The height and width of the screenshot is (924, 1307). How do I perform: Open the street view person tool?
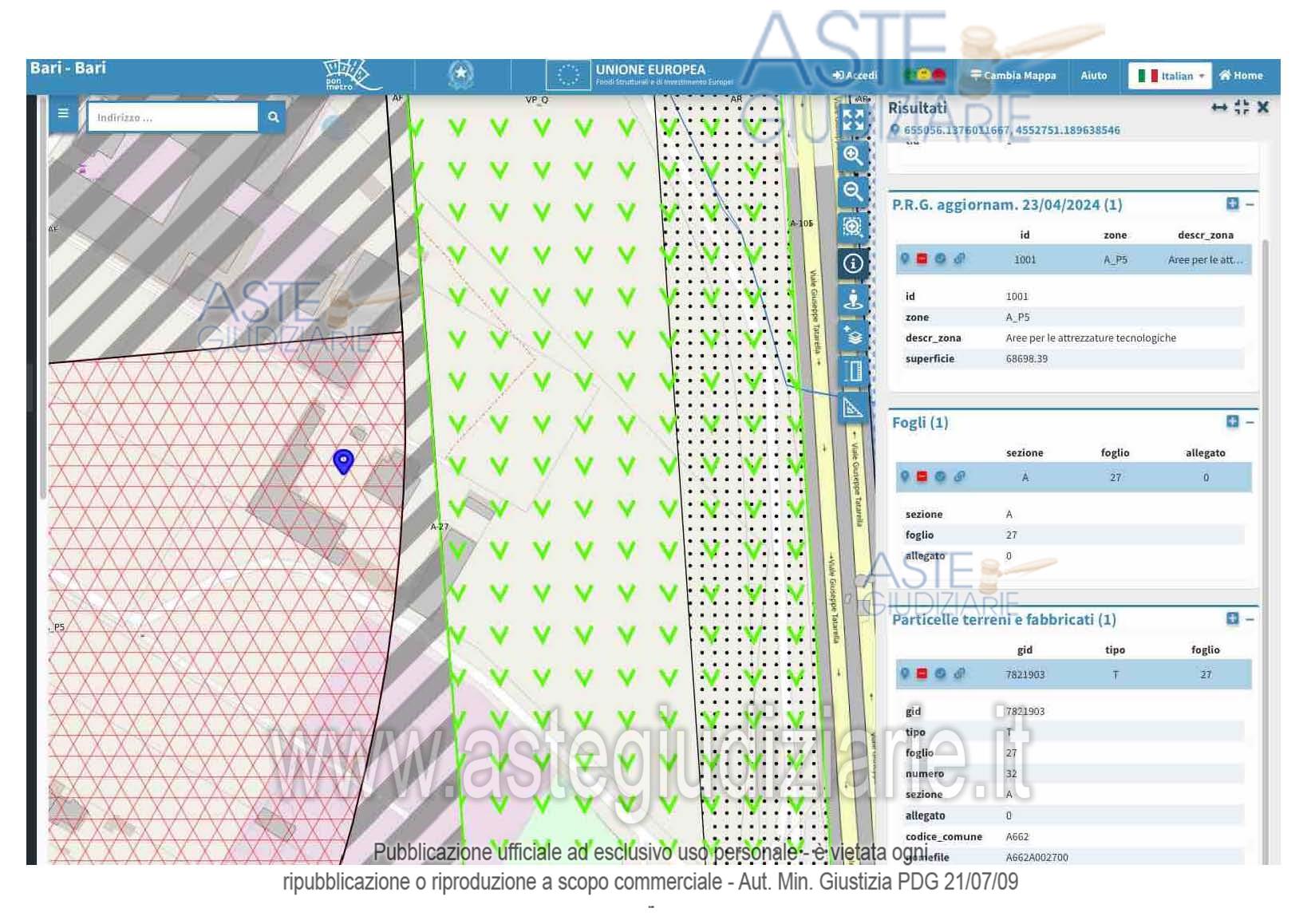point(853,300)
